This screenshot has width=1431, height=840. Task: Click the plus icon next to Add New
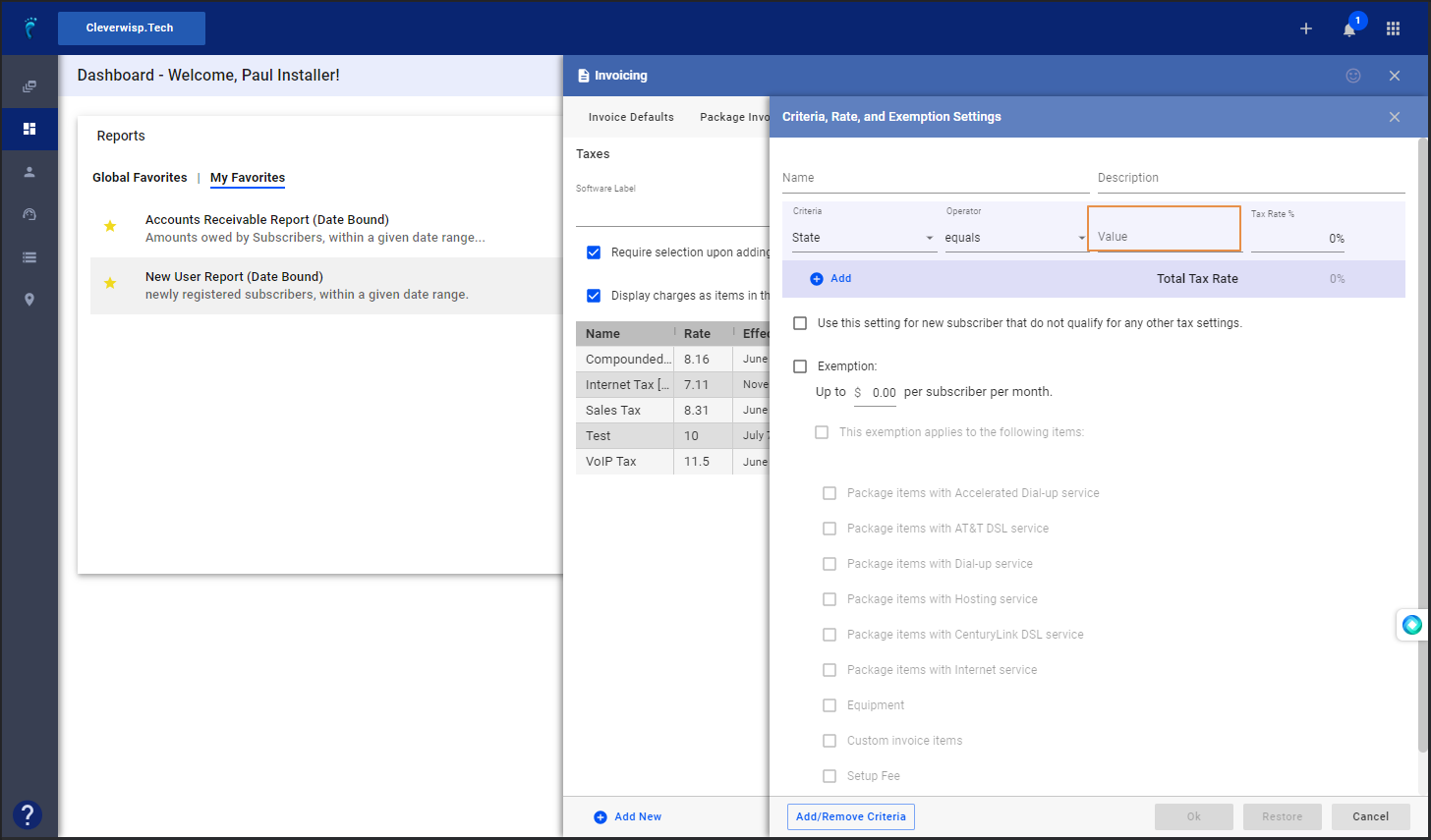[x=601, y=817]
